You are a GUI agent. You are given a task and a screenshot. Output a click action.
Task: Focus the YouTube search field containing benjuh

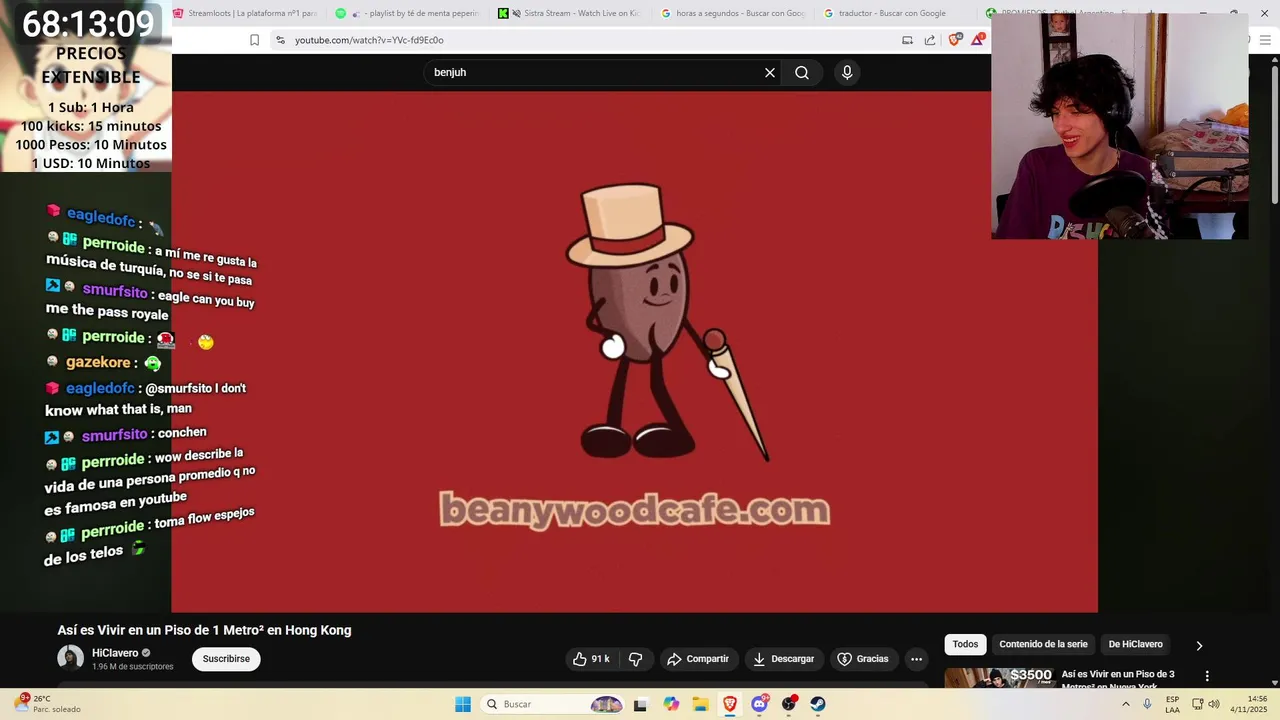point(595,72)
